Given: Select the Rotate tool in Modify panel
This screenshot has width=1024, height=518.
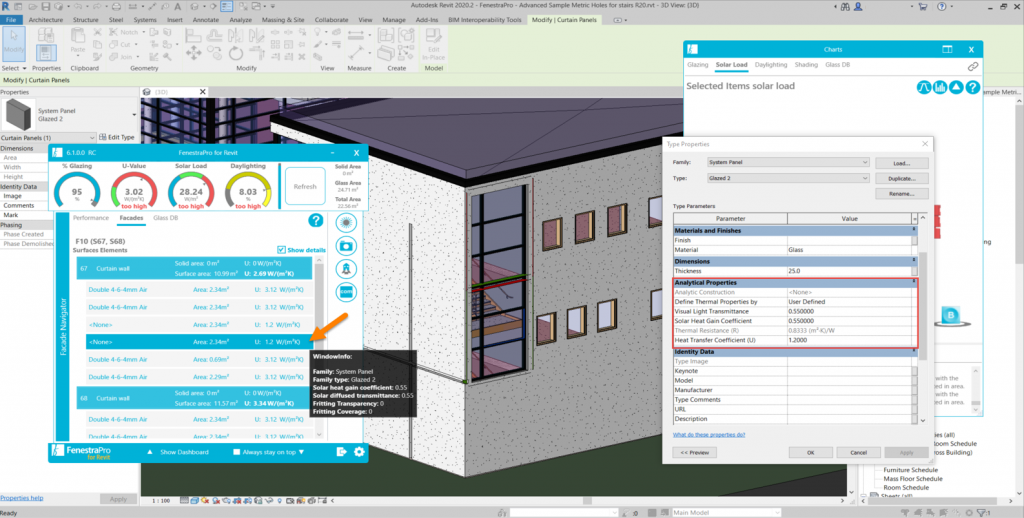Looking at the screenshot, I should 236,53.
